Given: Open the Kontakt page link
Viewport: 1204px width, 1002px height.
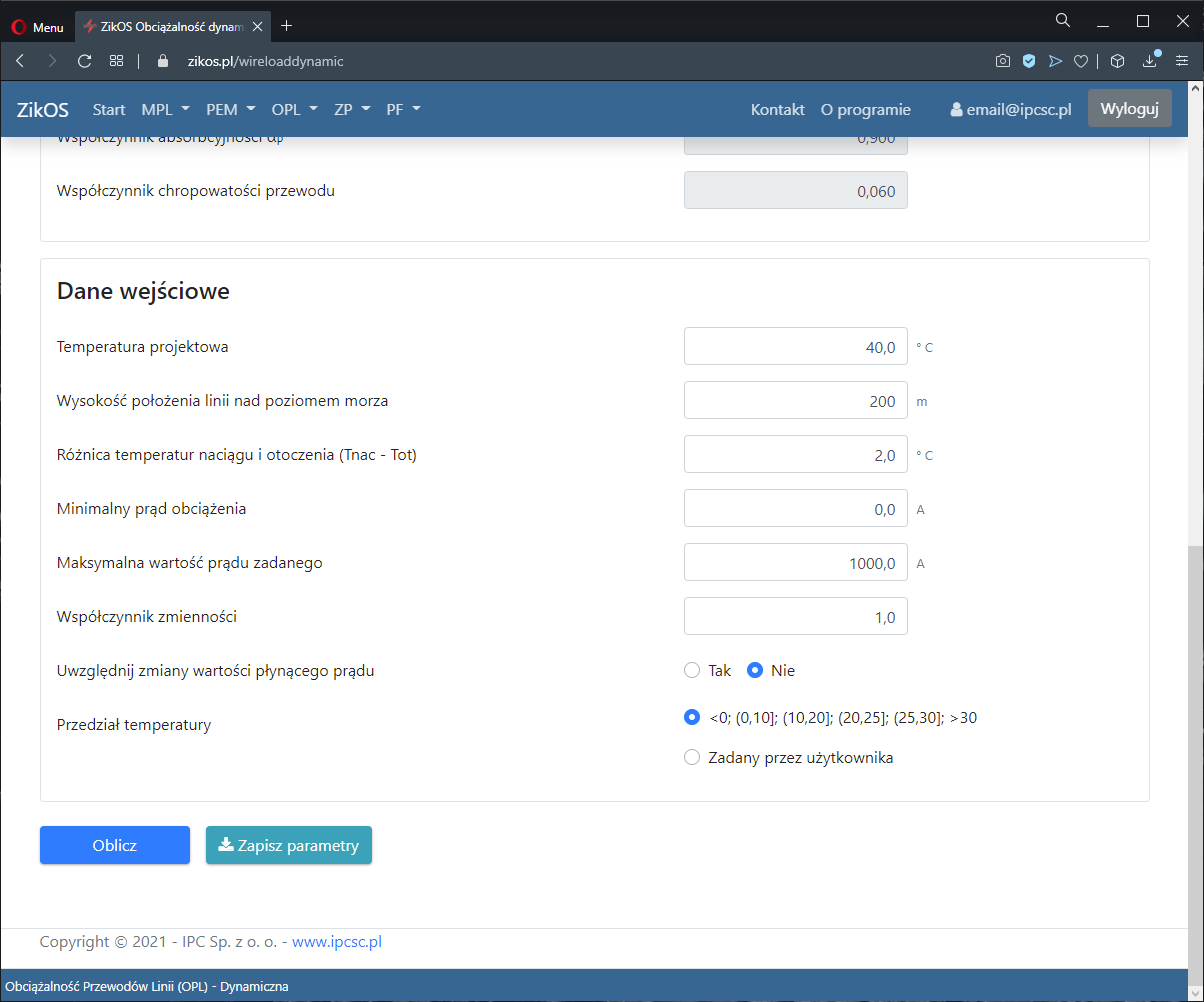Looking at the screenshot, I should coord(777,110).
